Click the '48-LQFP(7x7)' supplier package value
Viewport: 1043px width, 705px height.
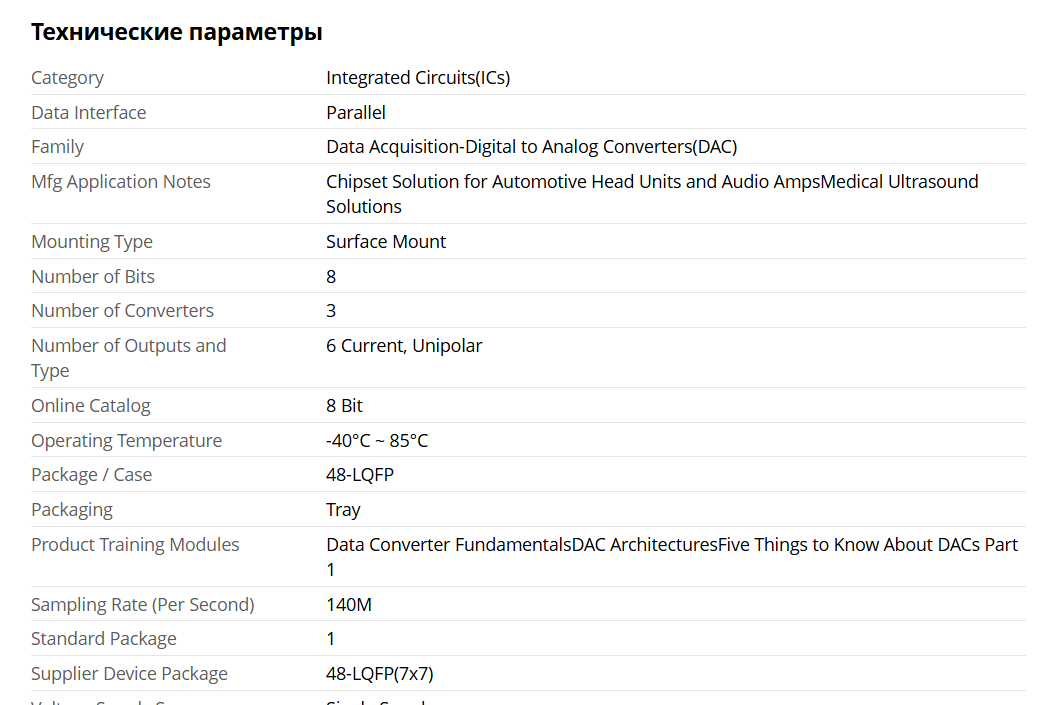coord(379,674)
